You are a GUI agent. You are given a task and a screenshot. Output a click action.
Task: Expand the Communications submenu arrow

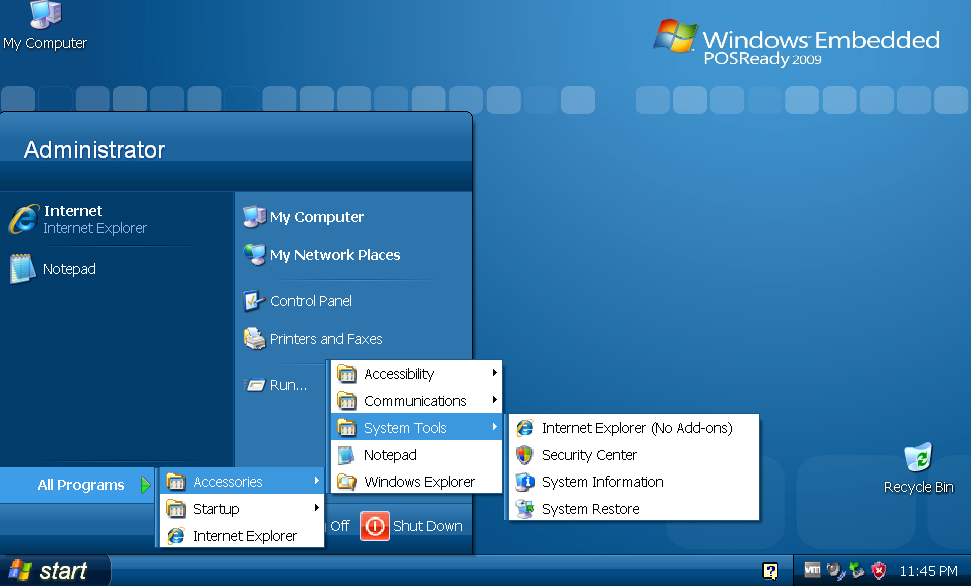pos(495,400)
